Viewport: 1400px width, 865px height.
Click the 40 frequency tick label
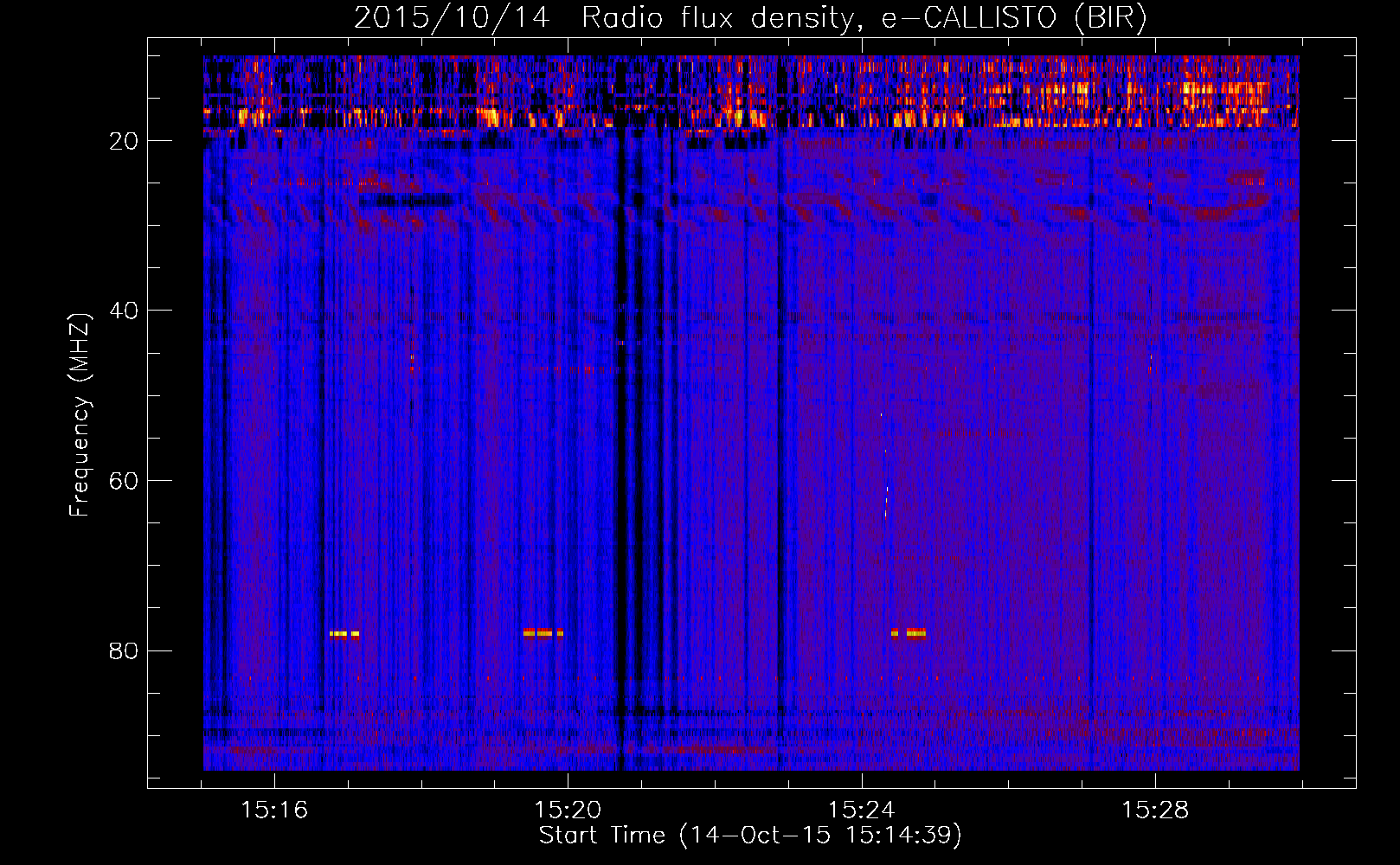[124, 311]
